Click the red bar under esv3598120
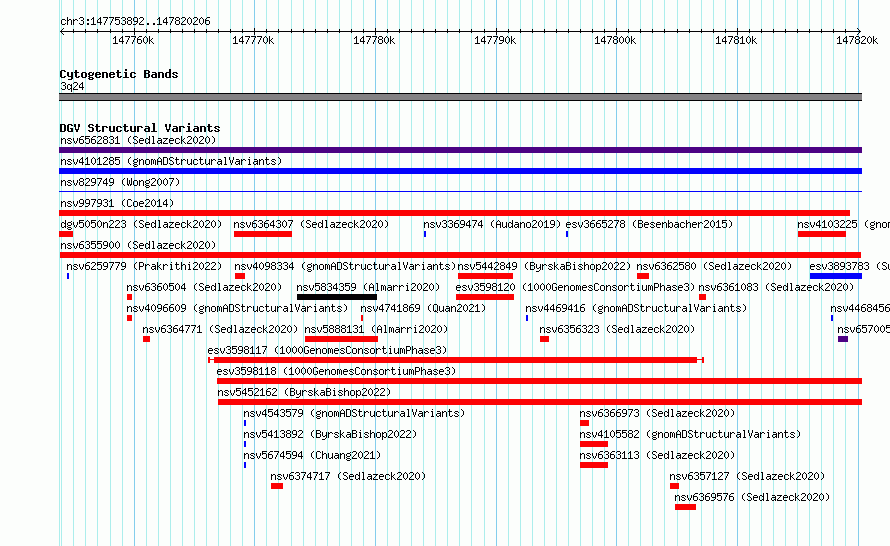Viewport: 890px width, 546px height. coord(485,297)
